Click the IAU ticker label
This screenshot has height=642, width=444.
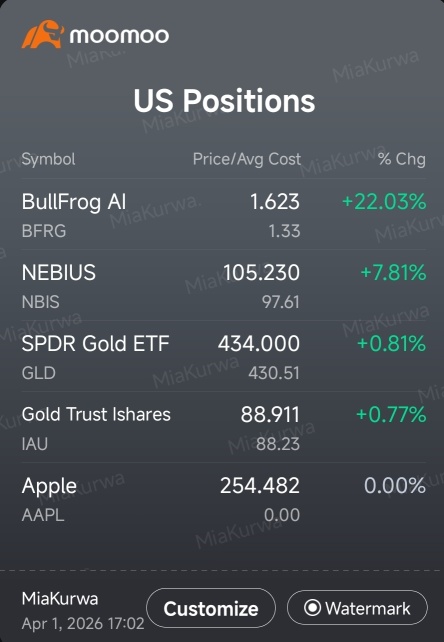(x=35, y=444)
